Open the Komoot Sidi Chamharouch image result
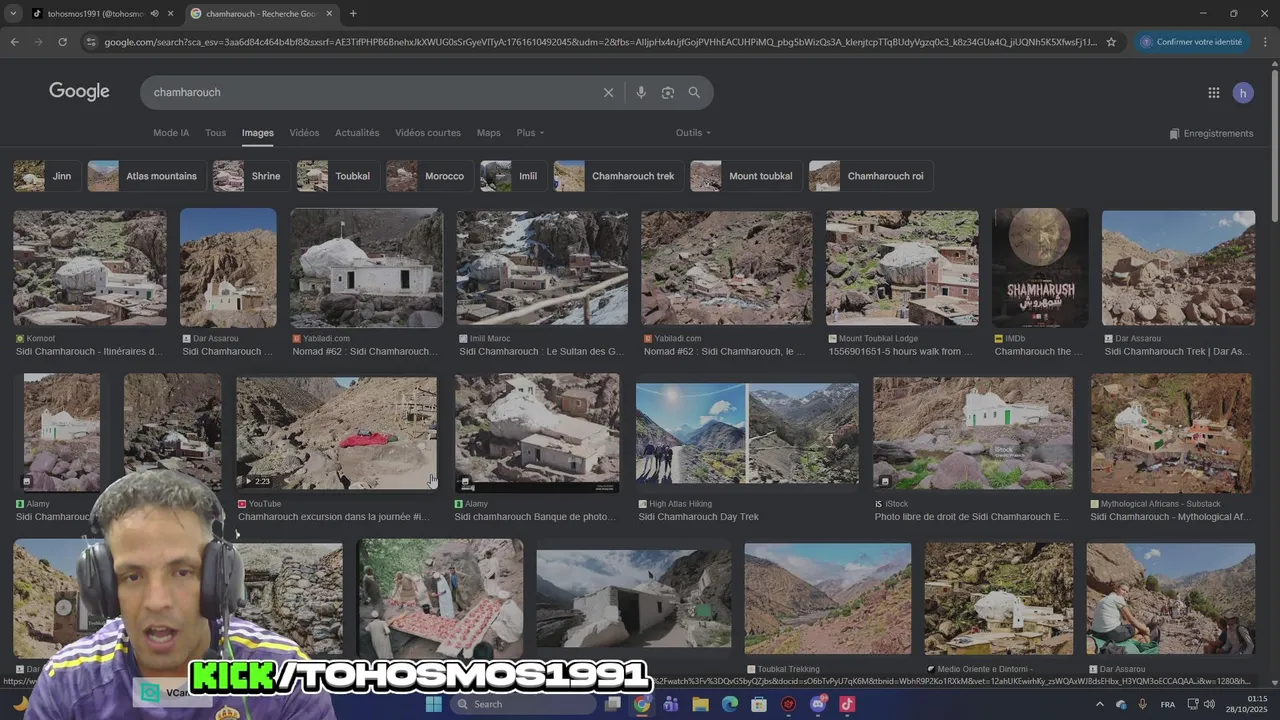The image size is (1280, 720). 90,268
